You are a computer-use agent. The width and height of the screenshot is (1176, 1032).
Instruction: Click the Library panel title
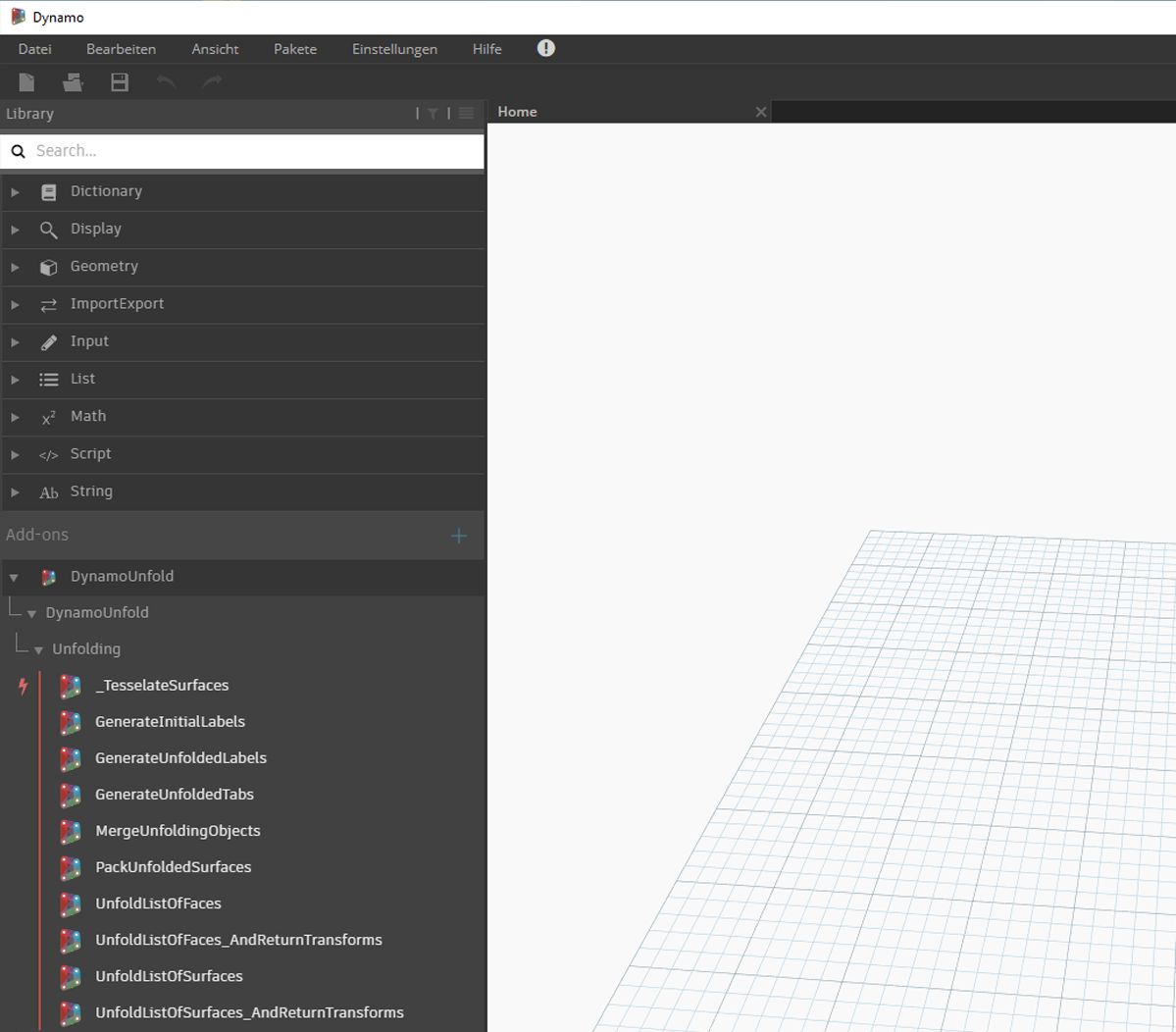tap(30, 114)
